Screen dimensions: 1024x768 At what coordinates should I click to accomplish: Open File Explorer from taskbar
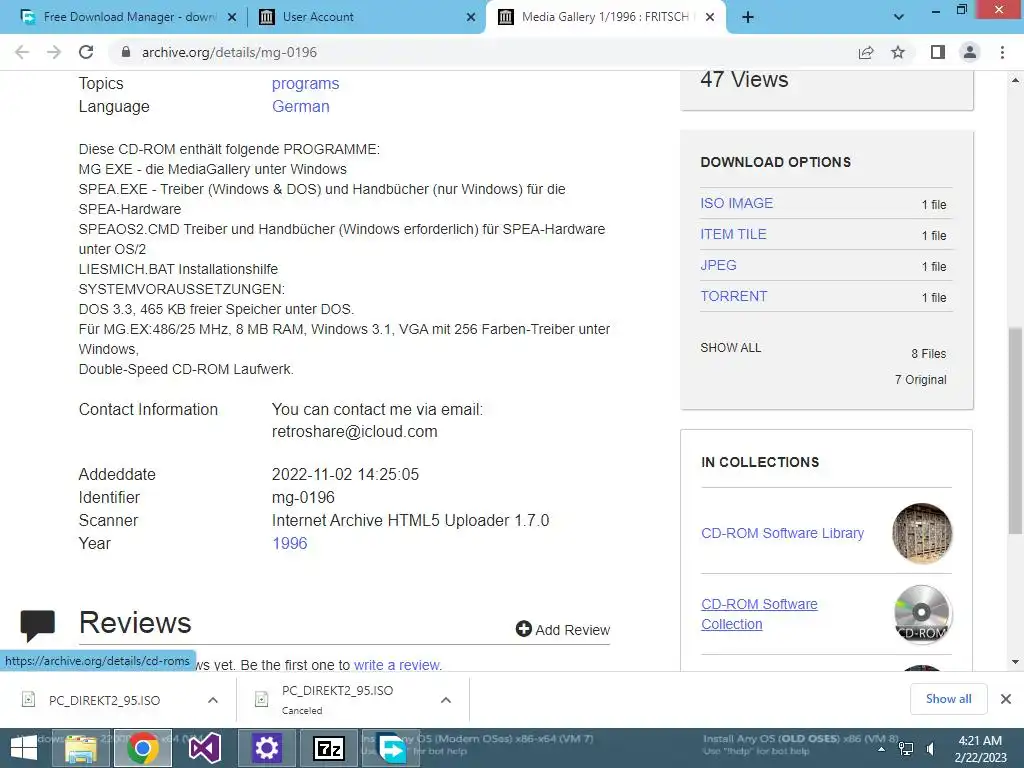tap(80, 748)
